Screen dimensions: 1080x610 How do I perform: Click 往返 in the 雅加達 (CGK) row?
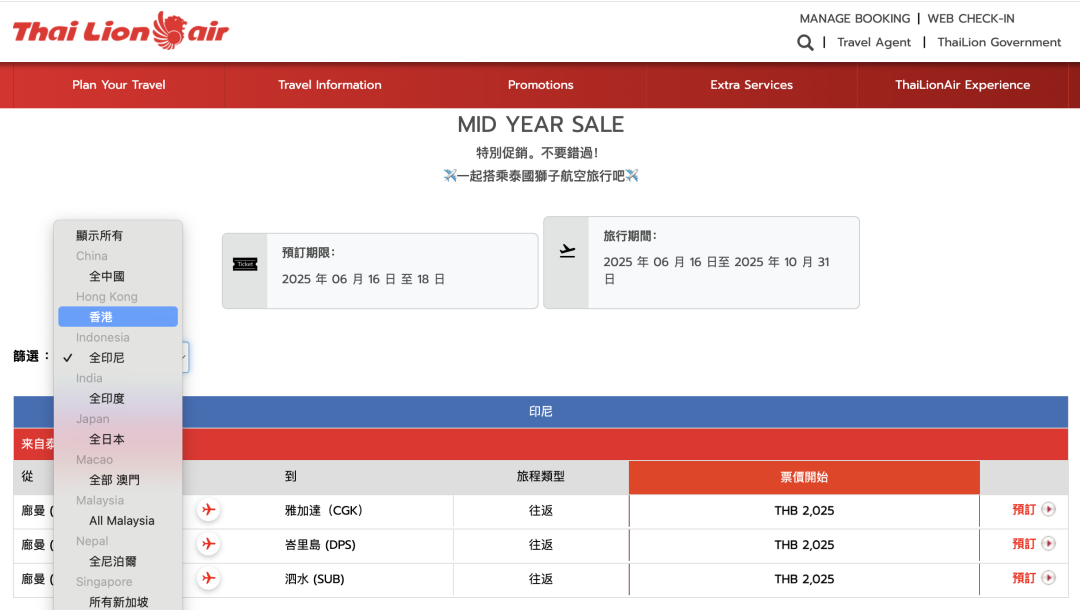tap(541, 510)
